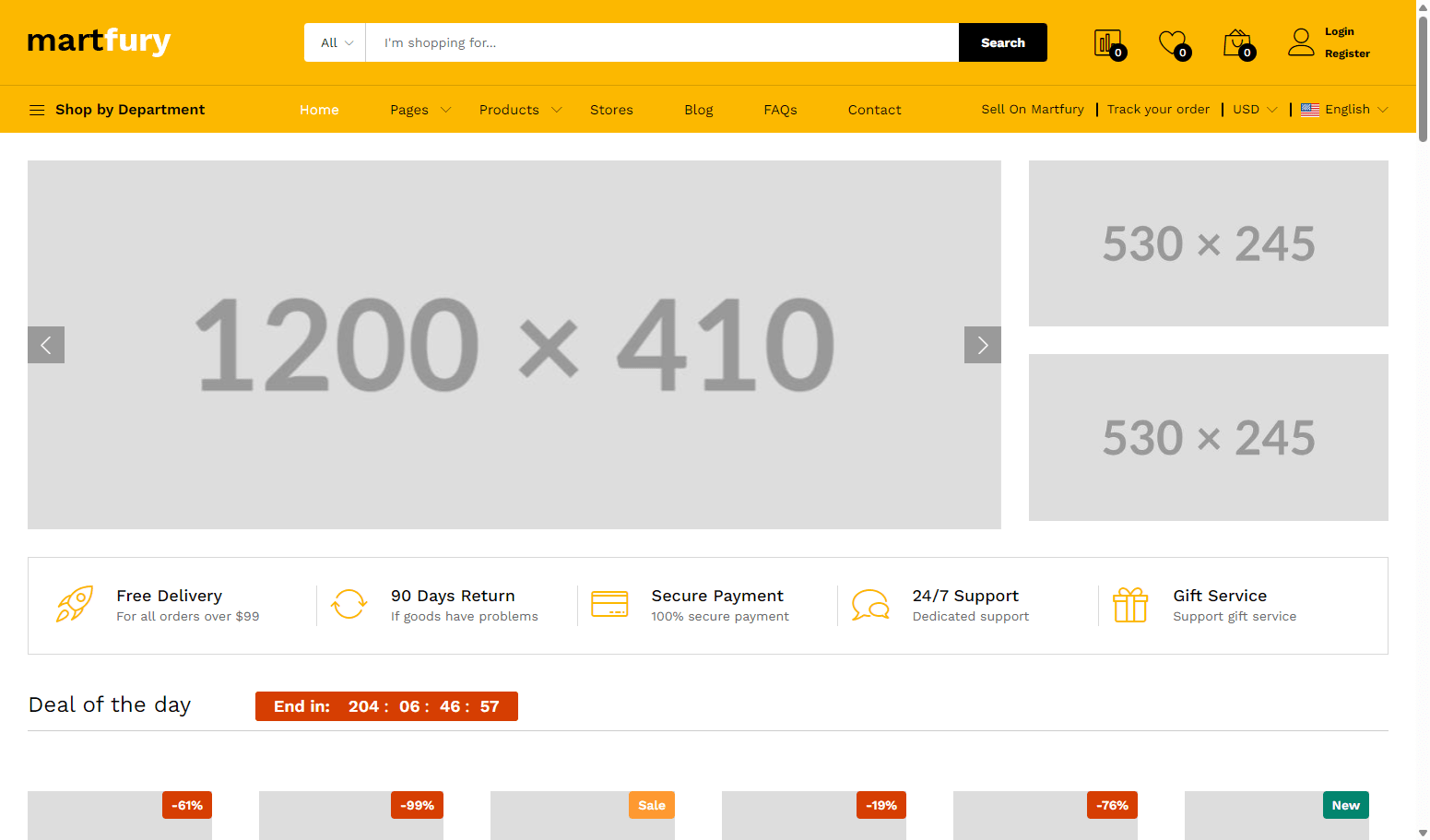Click the black Search button

[1003, 42]
